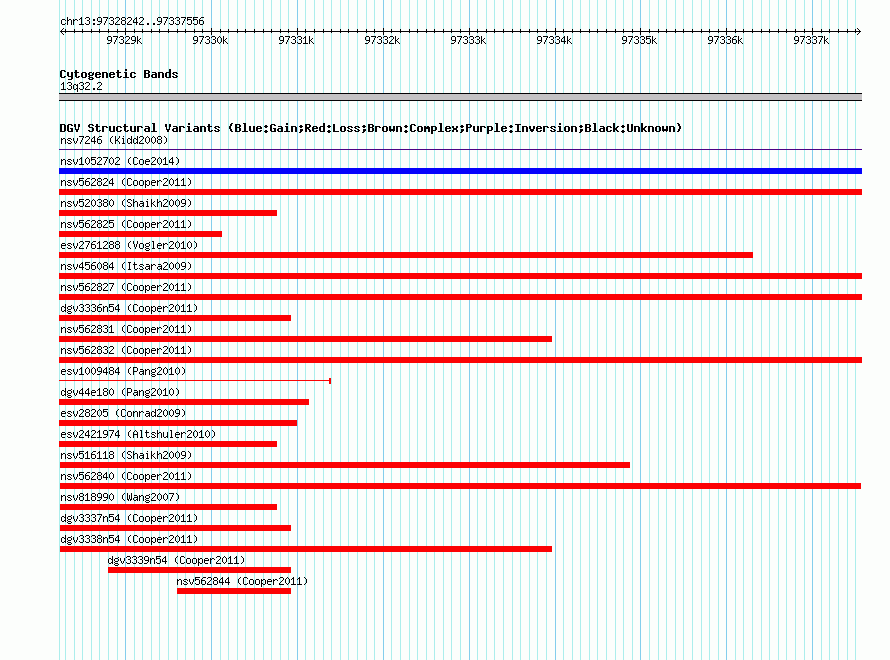
Task: Select the red dgv3337n54 loss bar
Action: [x=175, y=528]
